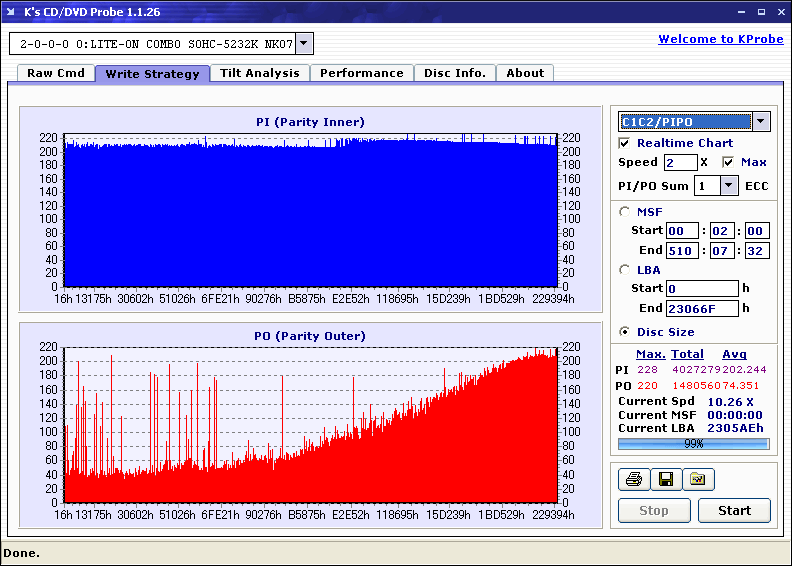Click the Speed input field
792x566 pixels.
tap(680, 162)
